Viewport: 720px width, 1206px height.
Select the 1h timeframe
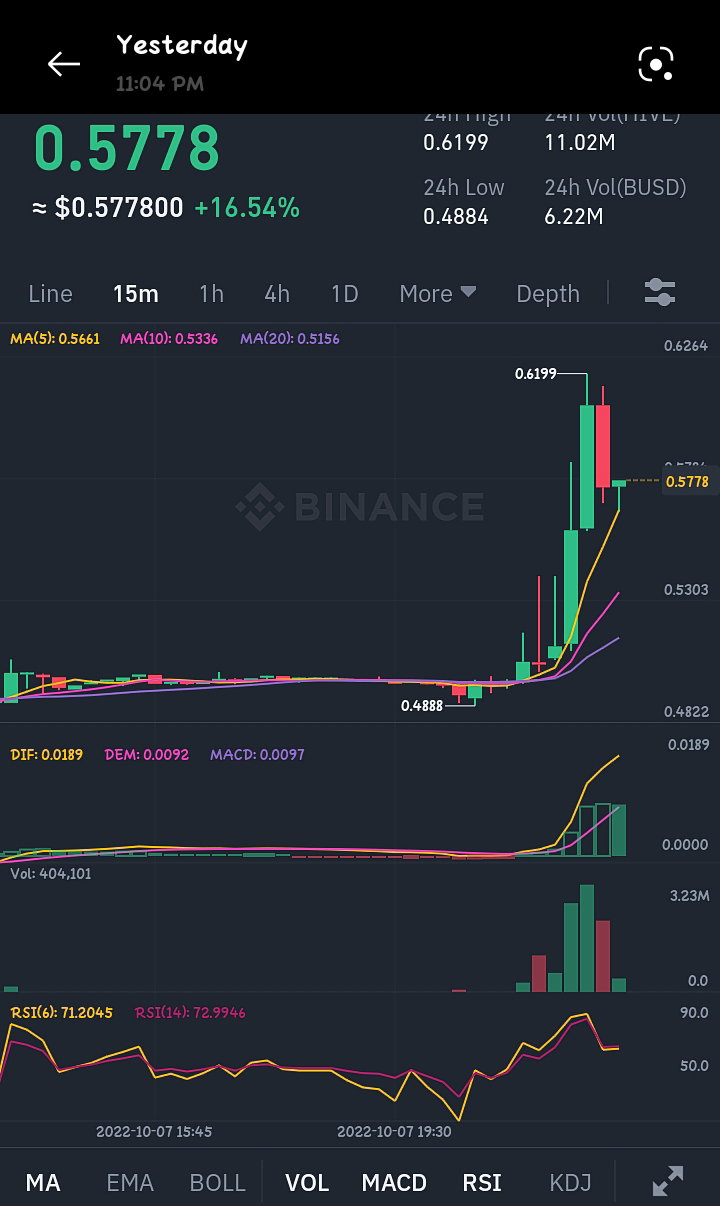coord(211,293)
